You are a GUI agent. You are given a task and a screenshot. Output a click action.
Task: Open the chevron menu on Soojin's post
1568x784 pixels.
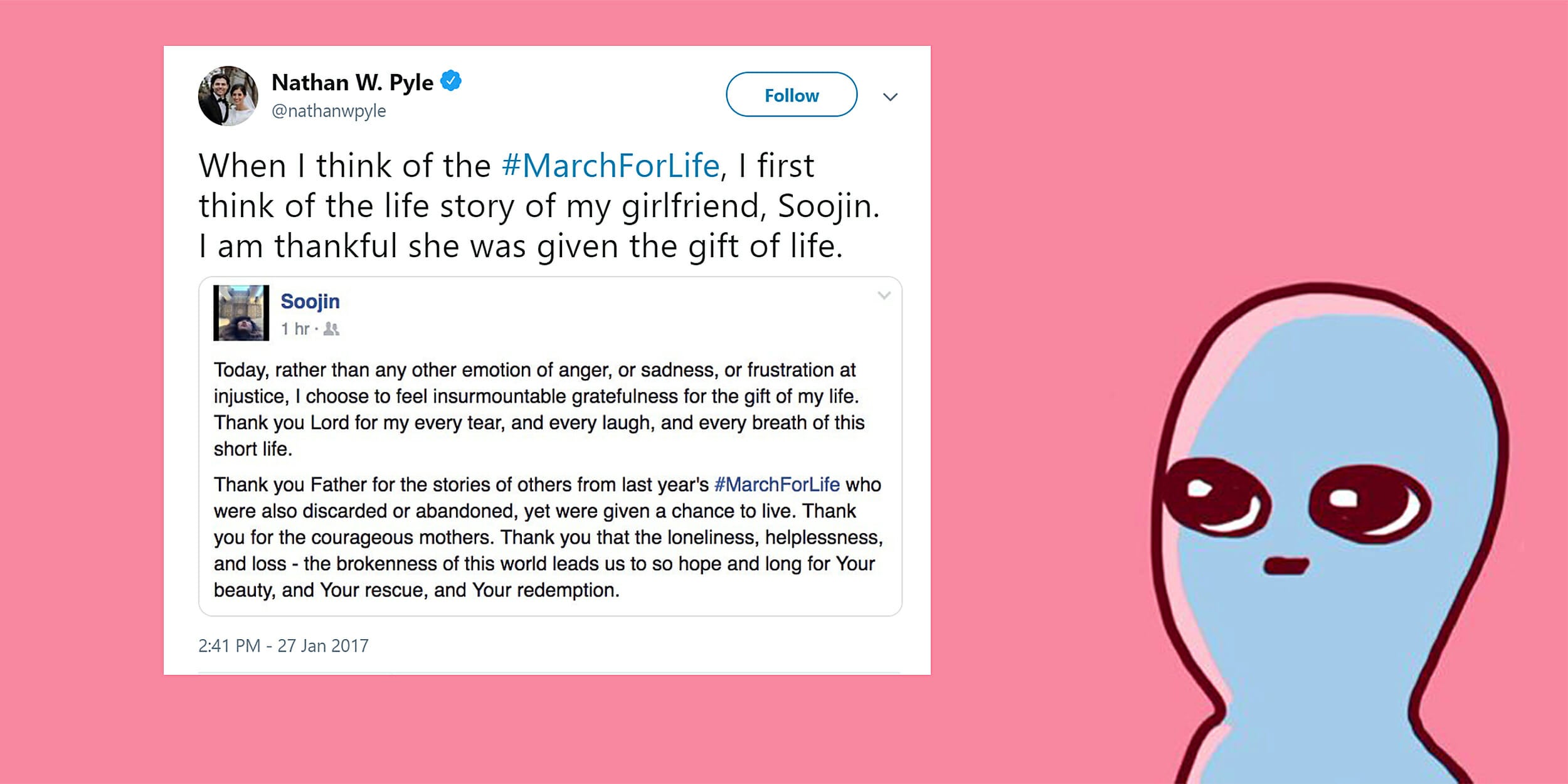[884, 295]
